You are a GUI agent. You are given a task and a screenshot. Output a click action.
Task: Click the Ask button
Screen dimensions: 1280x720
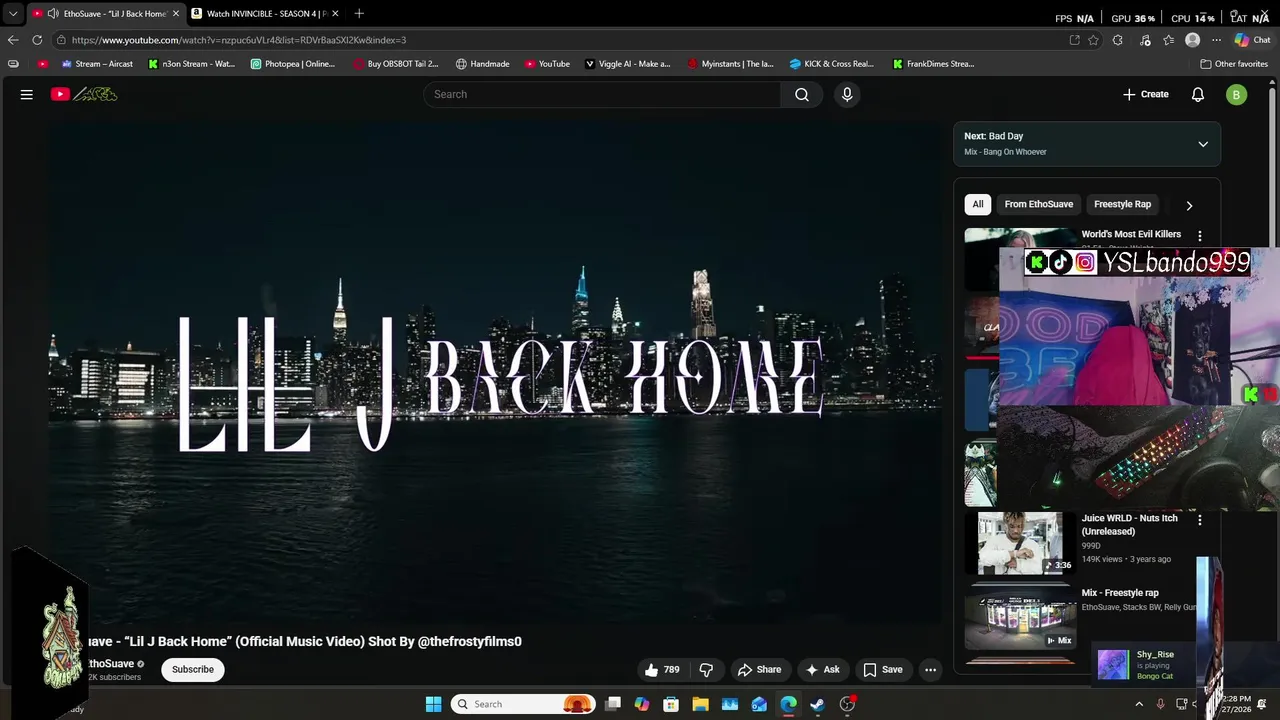pyautogui.click(x=823, y=670)
